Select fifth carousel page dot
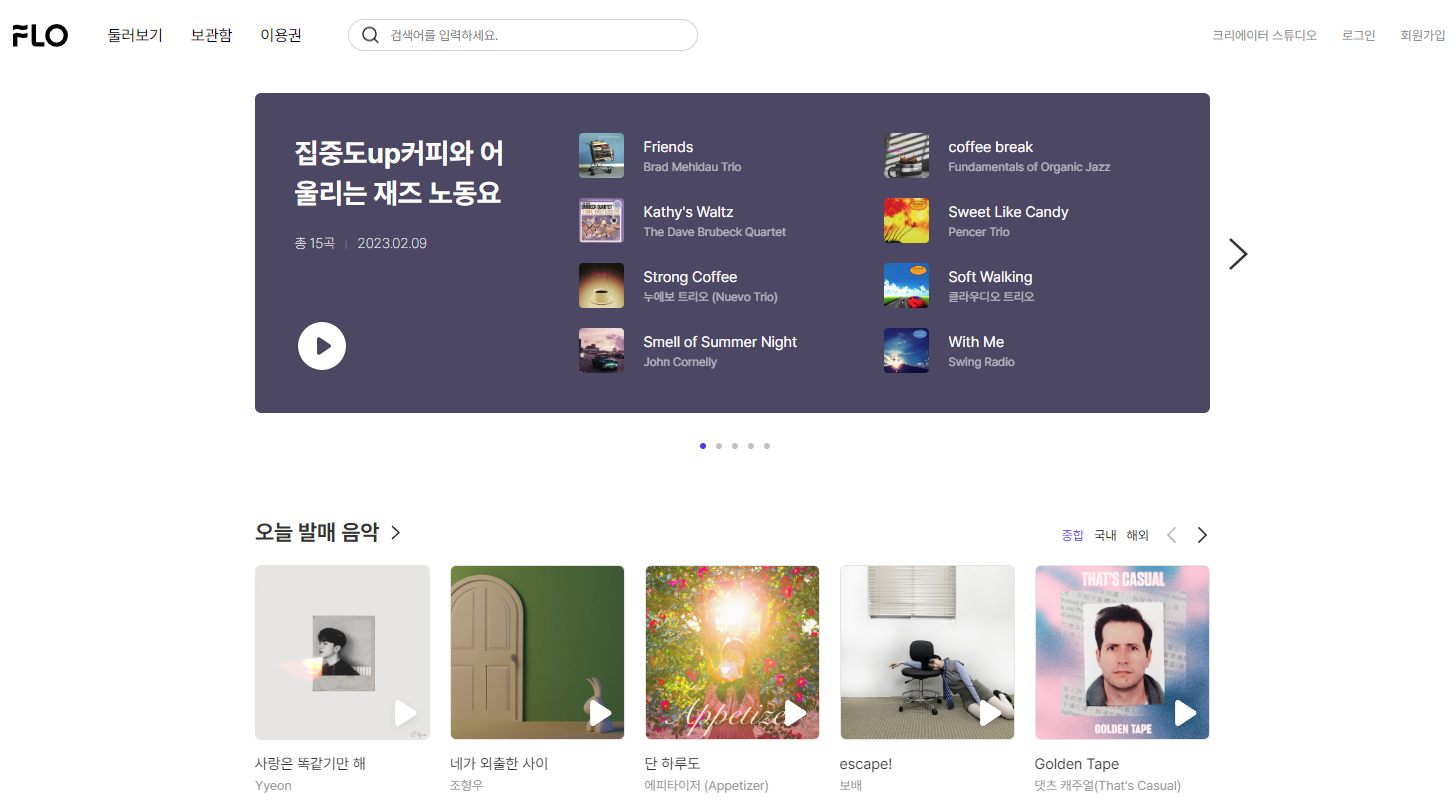1456x811 pixels. (x=767, y=446)
